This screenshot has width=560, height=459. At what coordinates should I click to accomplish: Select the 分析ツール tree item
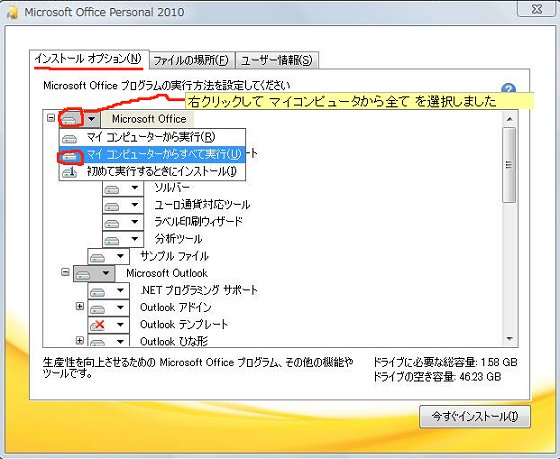point(178,239)
